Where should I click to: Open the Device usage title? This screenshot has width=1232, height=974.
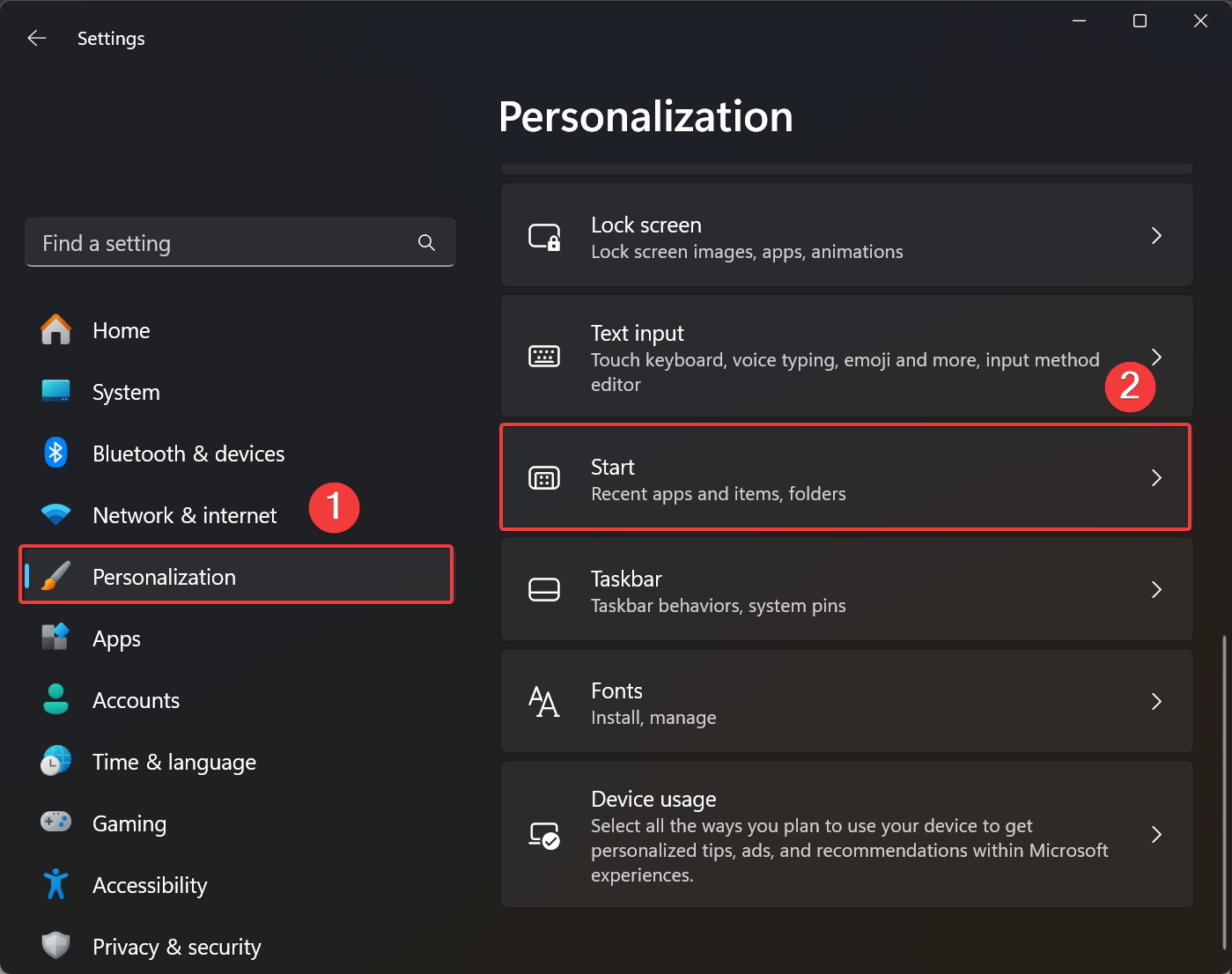[653, 799]
